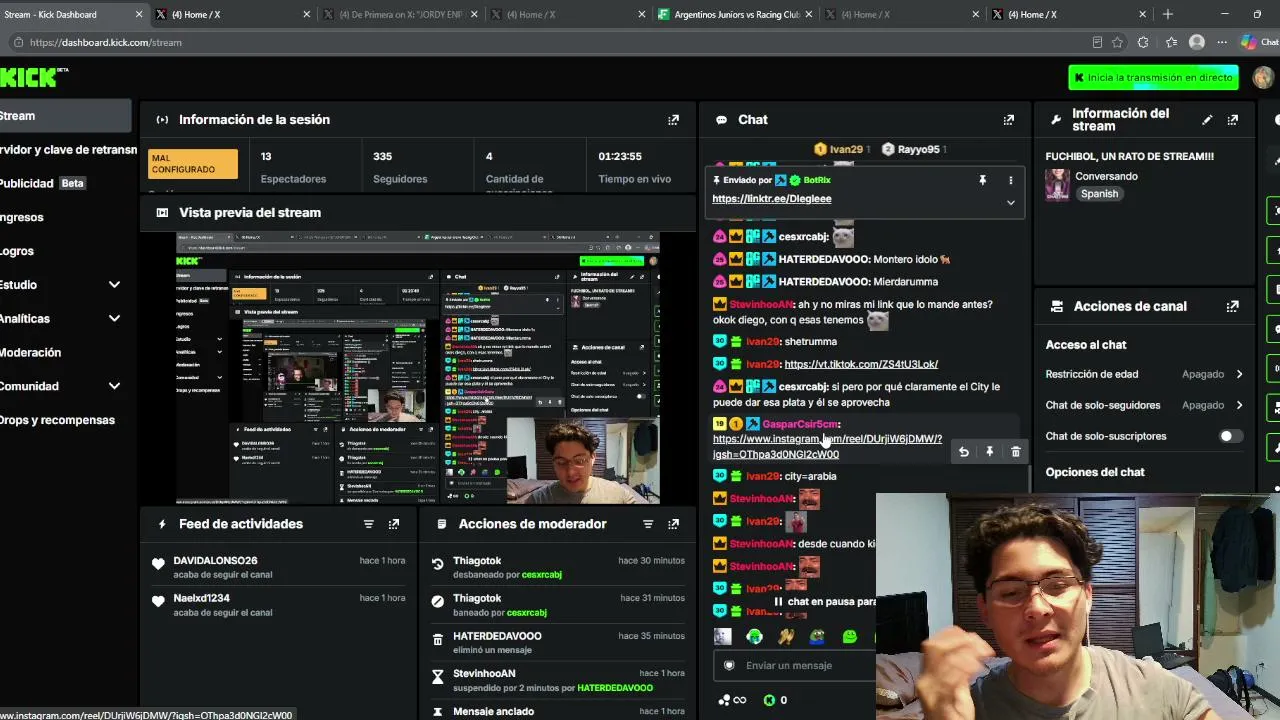
Task: Open GasparCsir5cm's Instagram reel link
Action: 827,446
